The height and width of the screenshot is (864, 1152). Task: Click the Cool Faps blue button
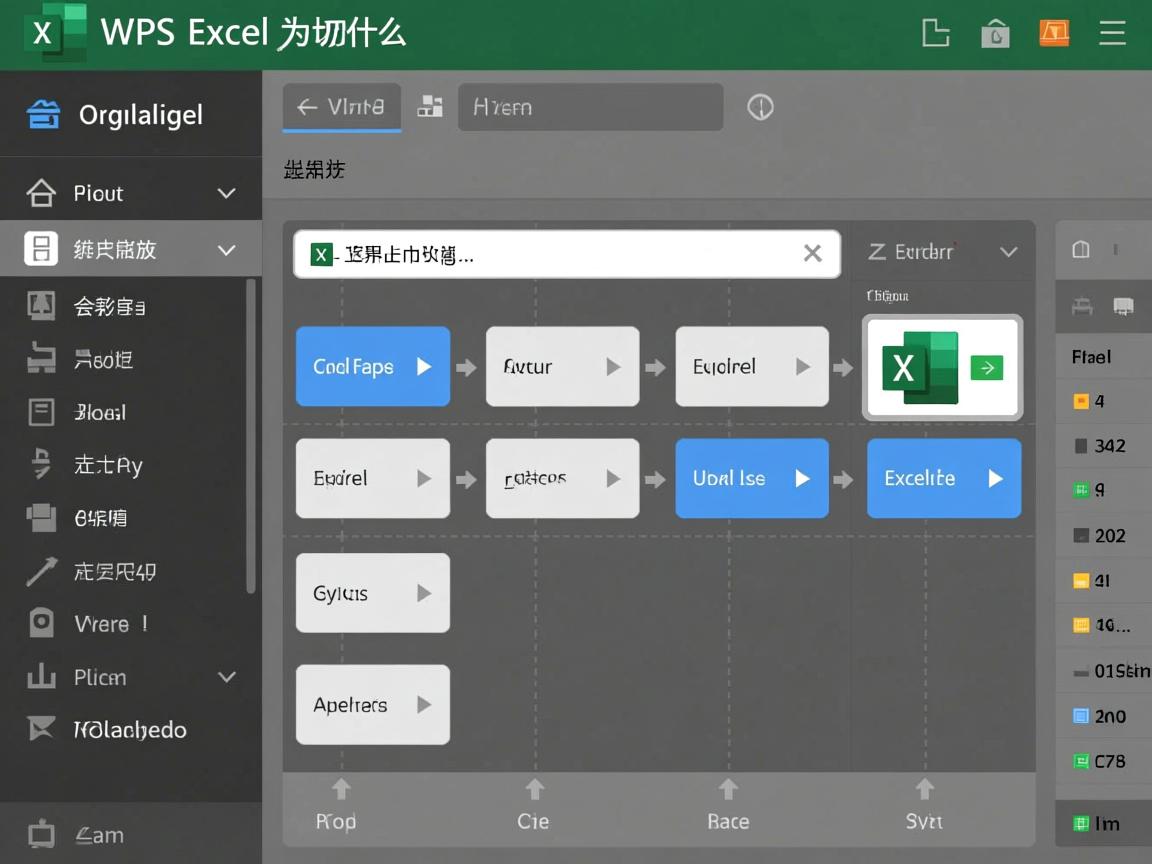(373, 367)
